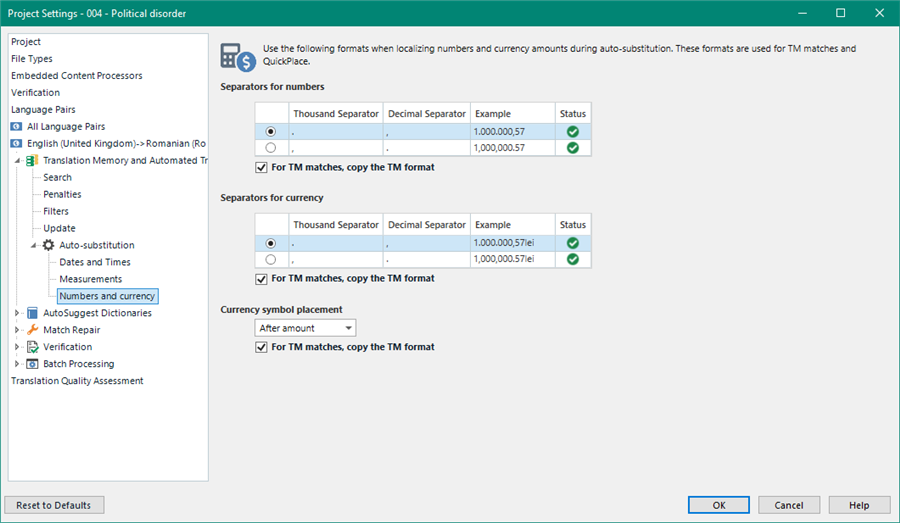
Task: Click the 1.000.000,57 example cell
Action: pyautogui.click(x=513, y=131)
